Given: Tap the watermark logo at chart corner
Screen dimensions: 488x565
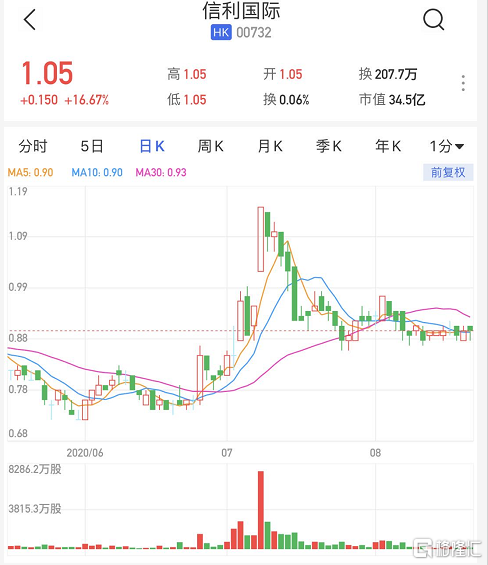Looking at the screenshot, I should (x=447, y=548).
